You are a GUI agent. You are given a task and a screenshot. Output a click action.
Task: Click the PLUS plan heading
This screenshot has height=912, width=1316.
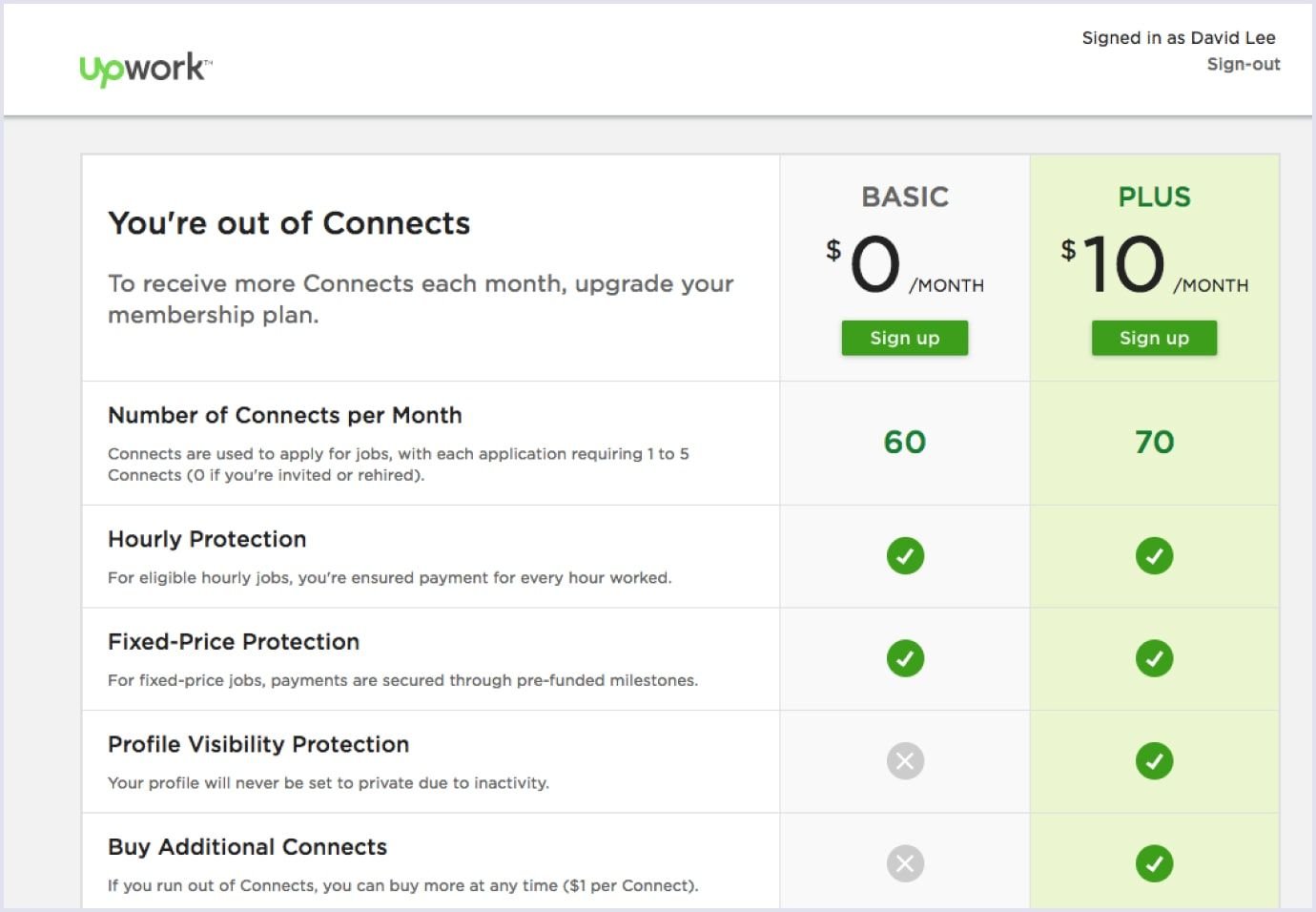(1154, 197)
